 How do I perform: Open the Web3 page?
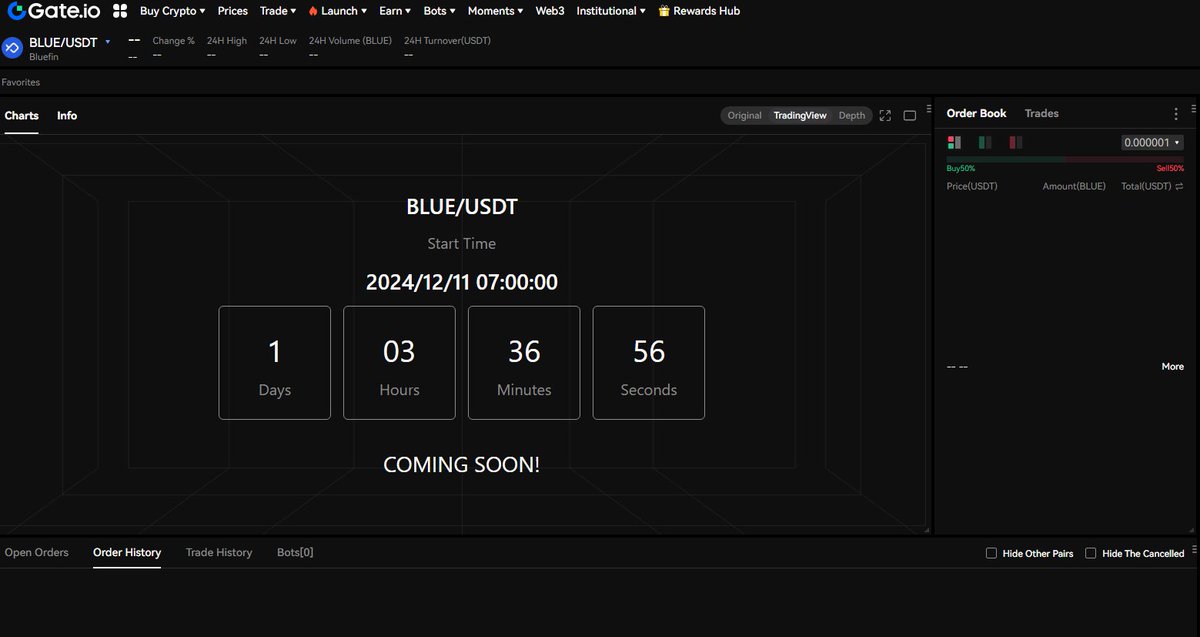click(550, 11)
